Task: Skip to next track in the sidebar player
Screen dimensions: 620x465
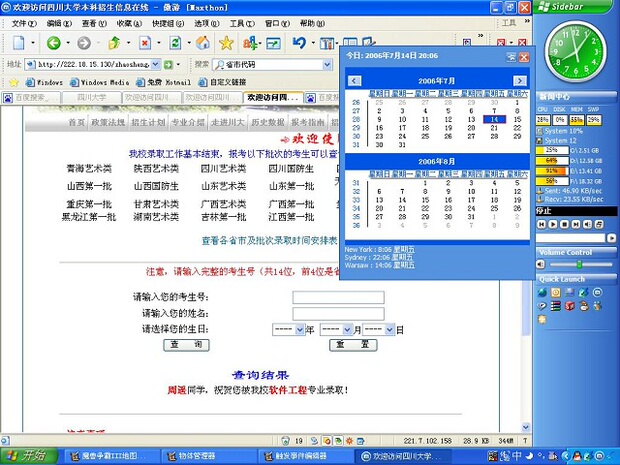Action: pos(576,224)
